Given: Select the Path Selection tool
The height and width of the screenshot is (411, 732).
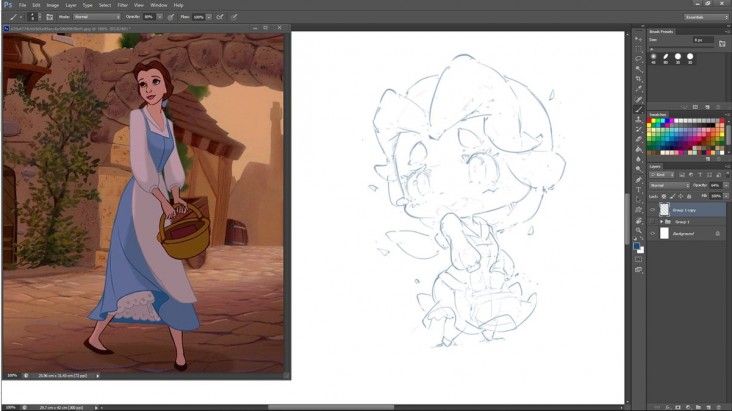Looking at the screenshot, I should pos(638,200).
